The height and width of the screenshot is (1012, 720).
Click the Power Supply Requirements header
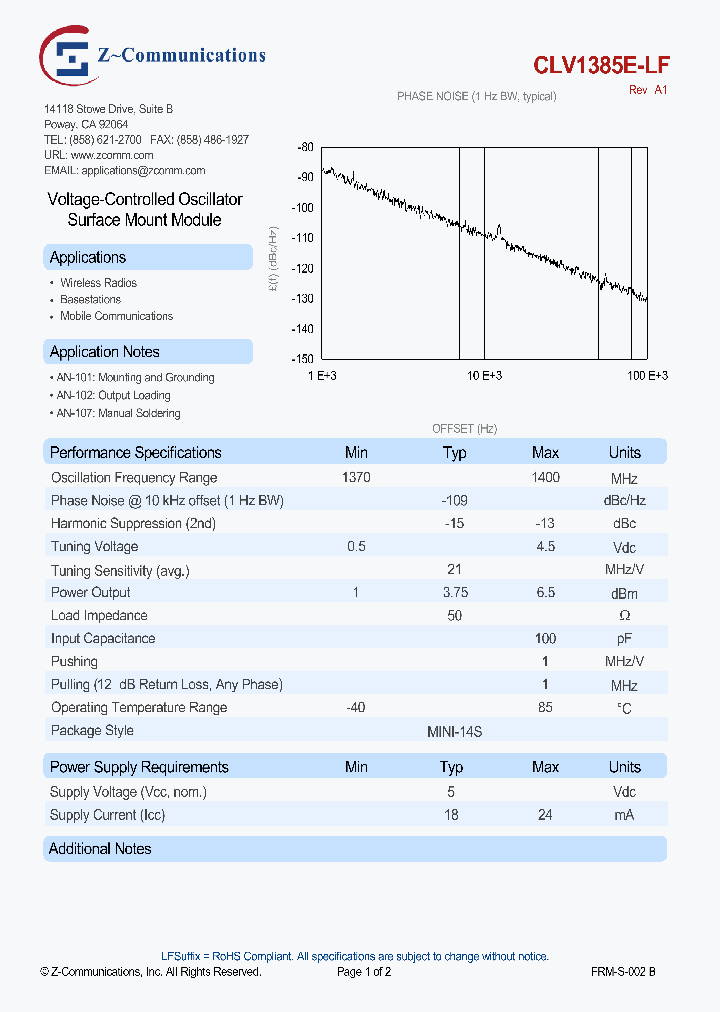click(x=139, y=767)
